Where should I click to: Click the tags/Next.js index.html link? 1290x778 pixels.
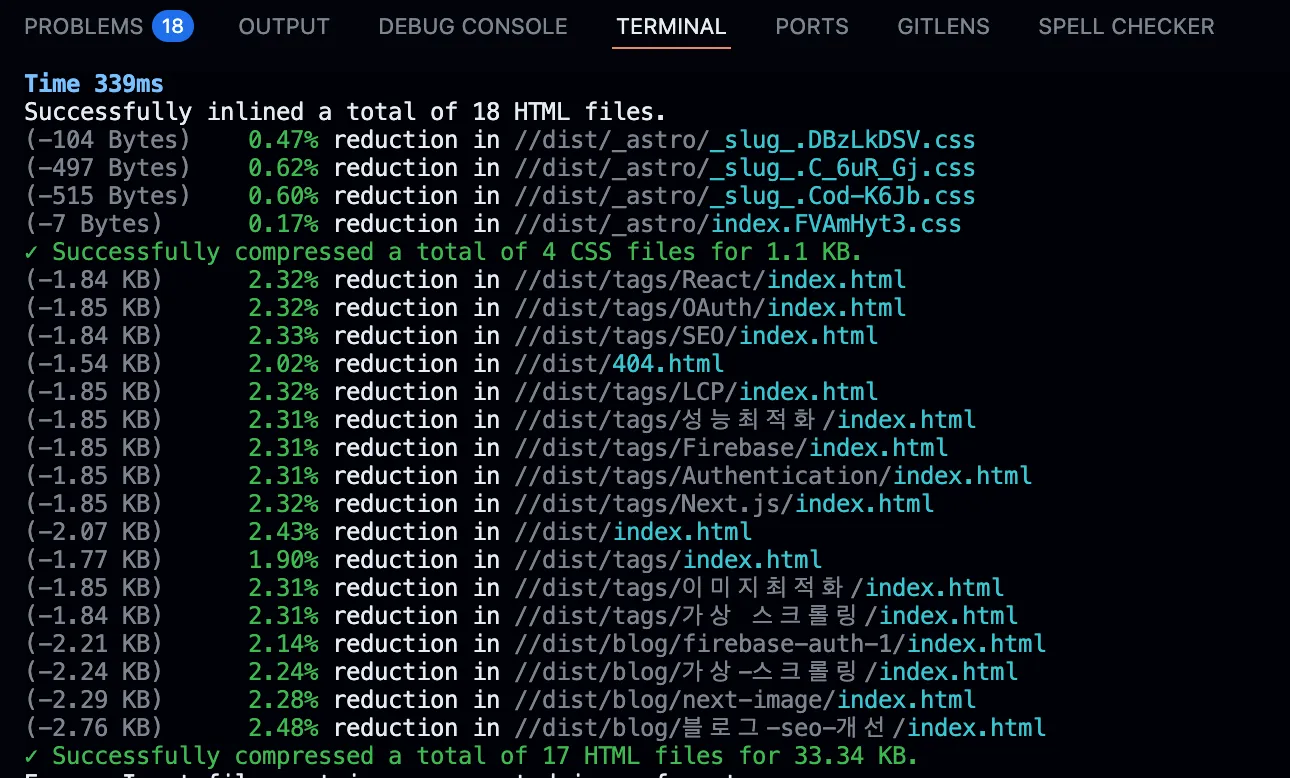(x=864, y=504)
